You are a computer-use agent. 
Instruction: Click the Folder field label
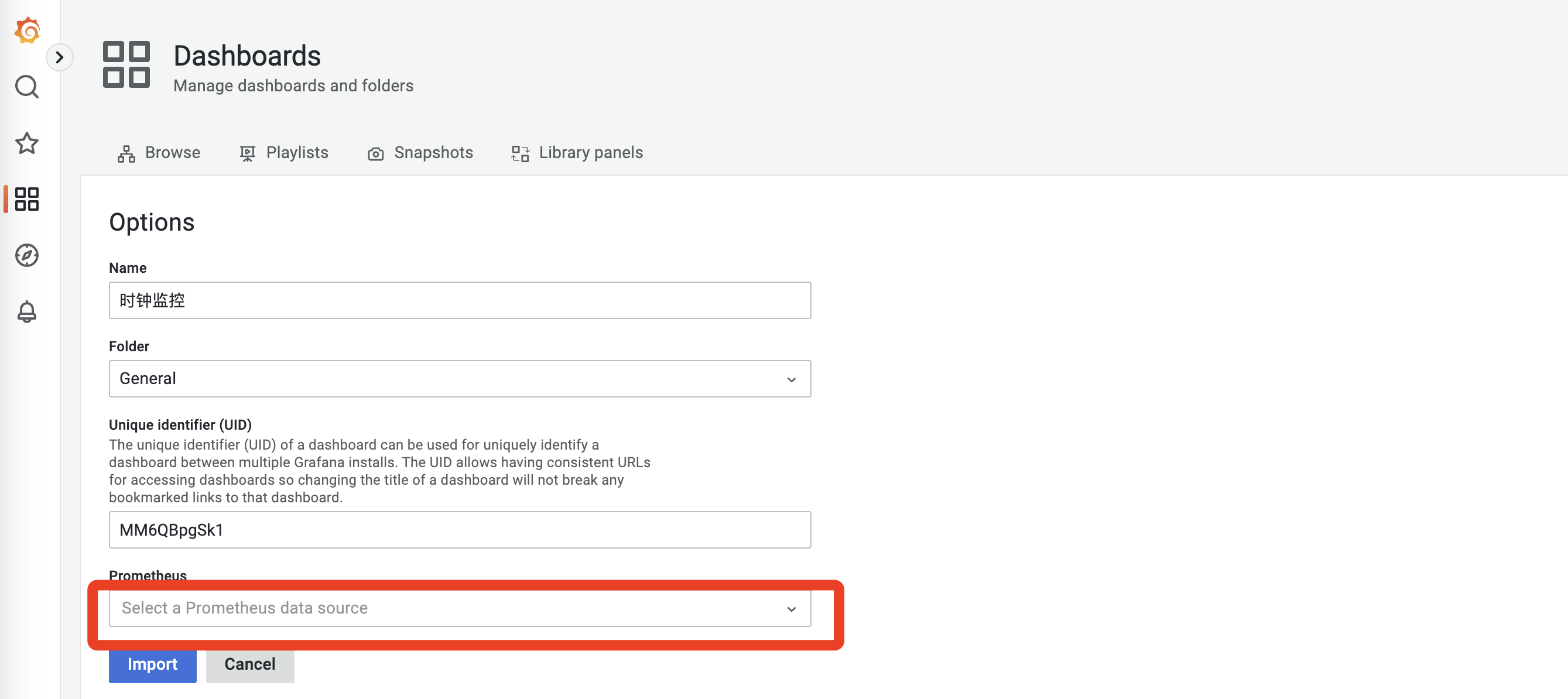(129, 346)
